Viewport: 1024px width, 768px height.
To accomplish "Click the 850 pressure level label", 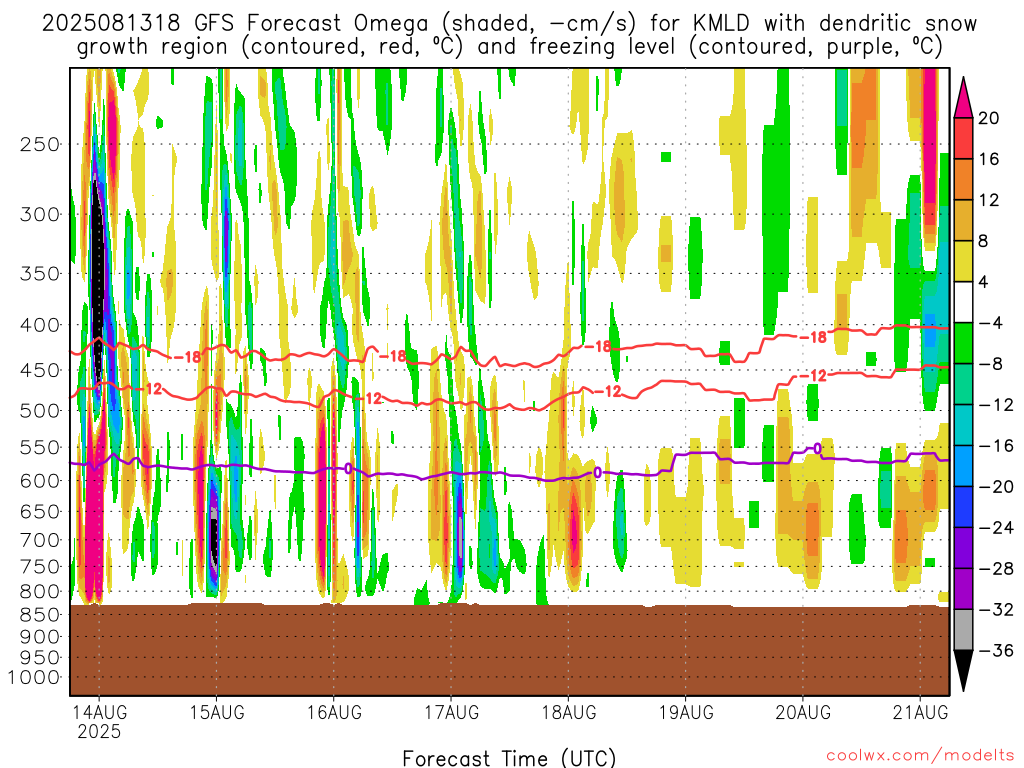I will pos(40,615).
